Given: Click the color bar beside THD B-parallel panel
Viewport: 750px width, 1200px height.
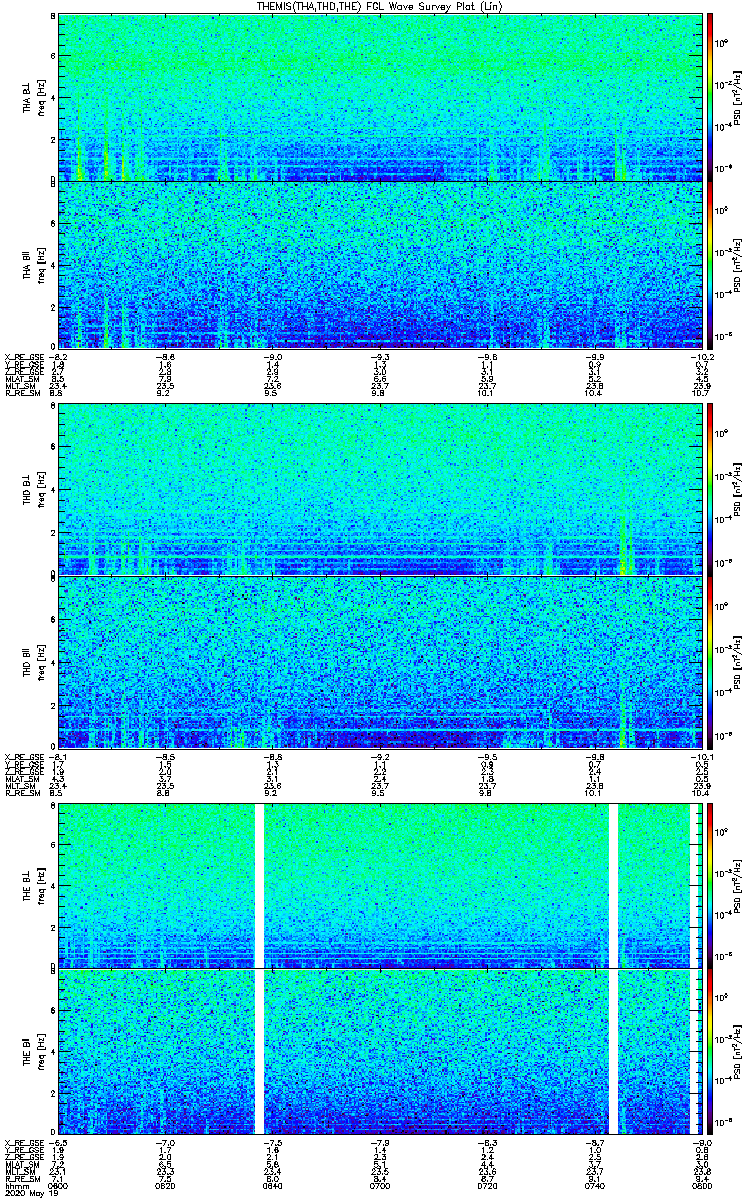Looking at the screenshot, I should click(710, 661).
